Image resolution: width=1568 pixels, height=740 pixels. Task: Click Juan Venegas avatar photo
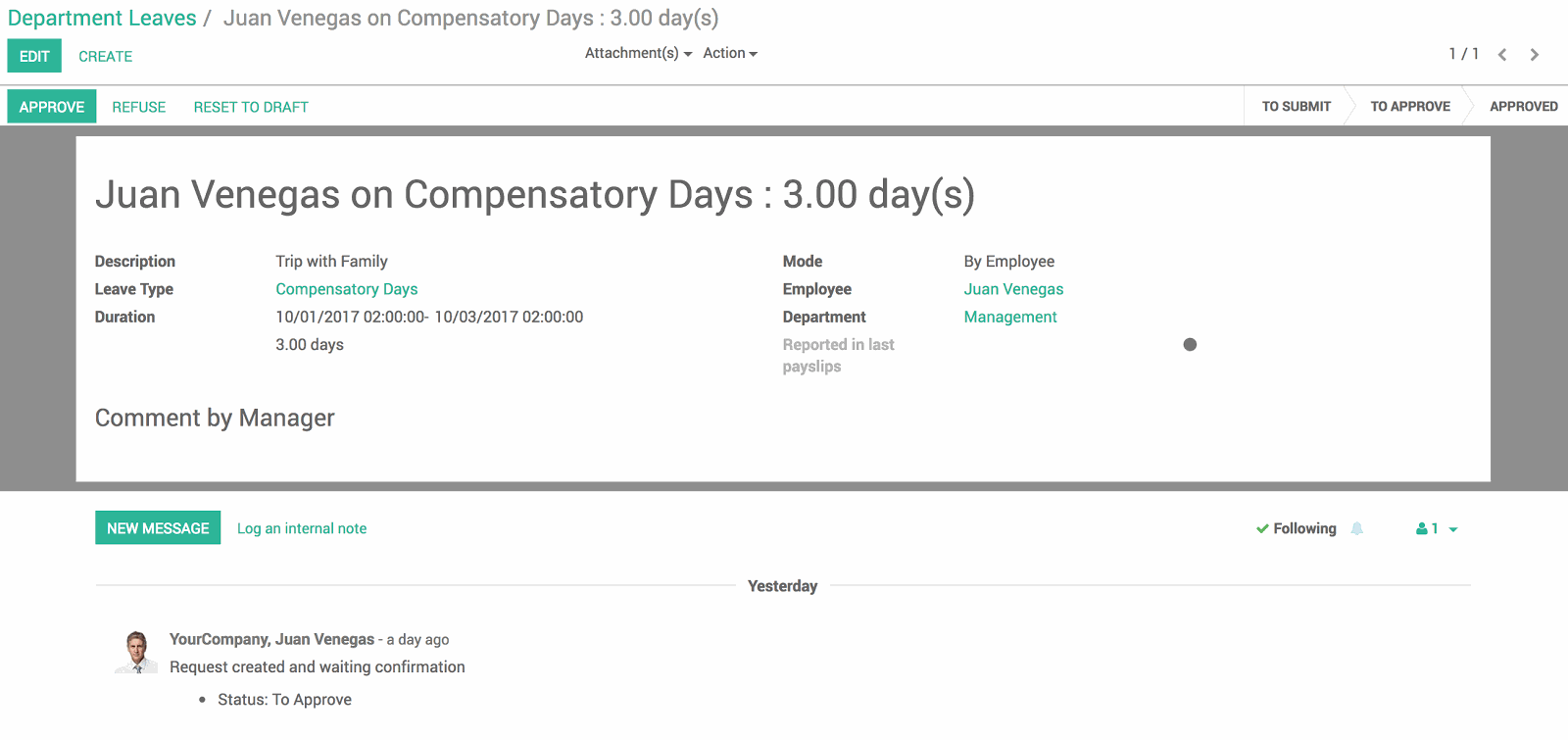click(136, 653)
